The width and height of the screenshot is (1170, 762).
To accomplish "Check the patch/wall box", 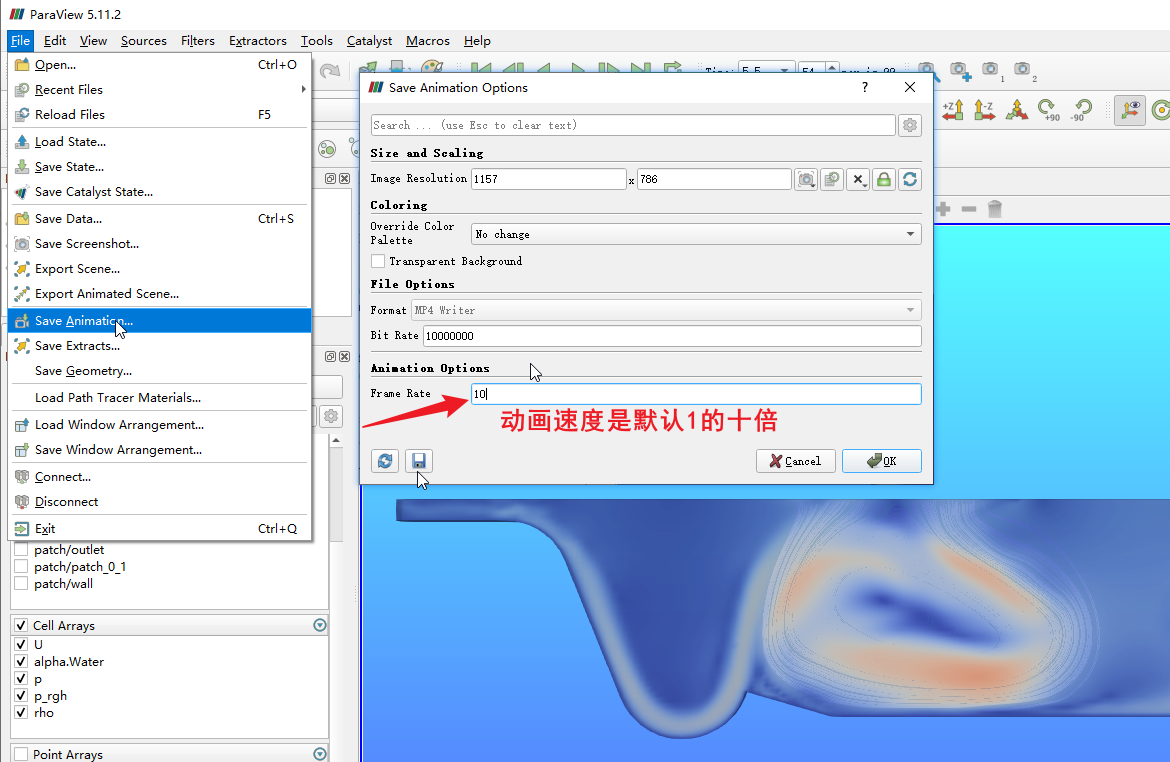I will click(x=21, y=584).
